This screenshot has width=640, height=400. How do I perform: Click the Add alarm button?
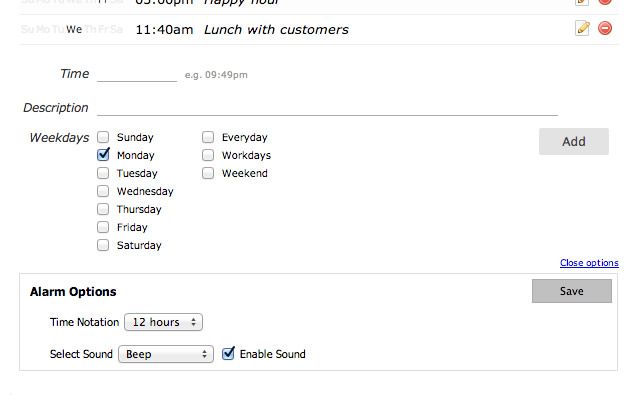573,142
